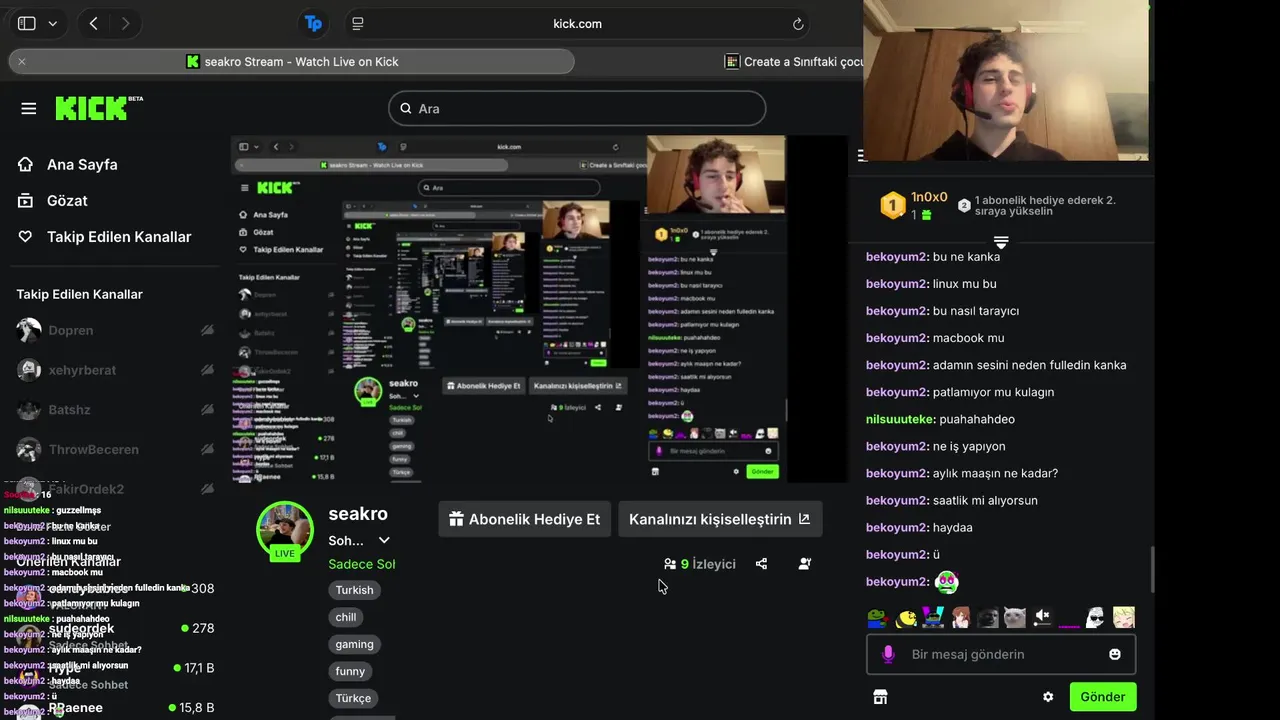Click the kick.com address field
This screenshot has width=1280, height=720.
(x=577, y=23)
